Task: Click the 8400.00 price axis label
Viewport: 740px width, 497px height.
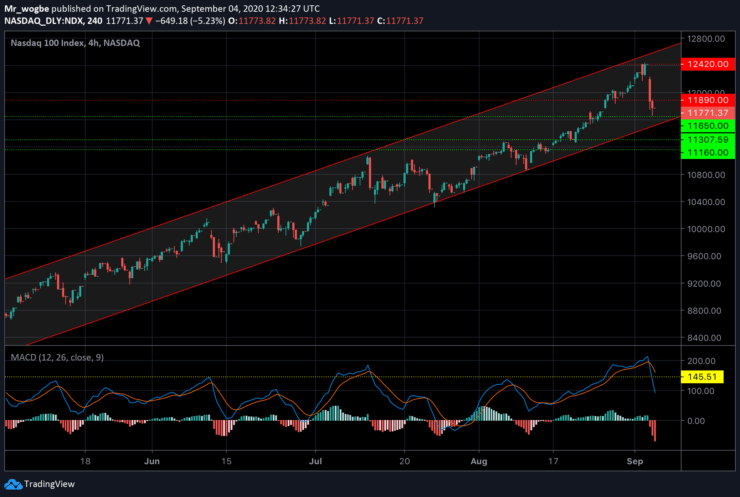Action: [704, 338]
